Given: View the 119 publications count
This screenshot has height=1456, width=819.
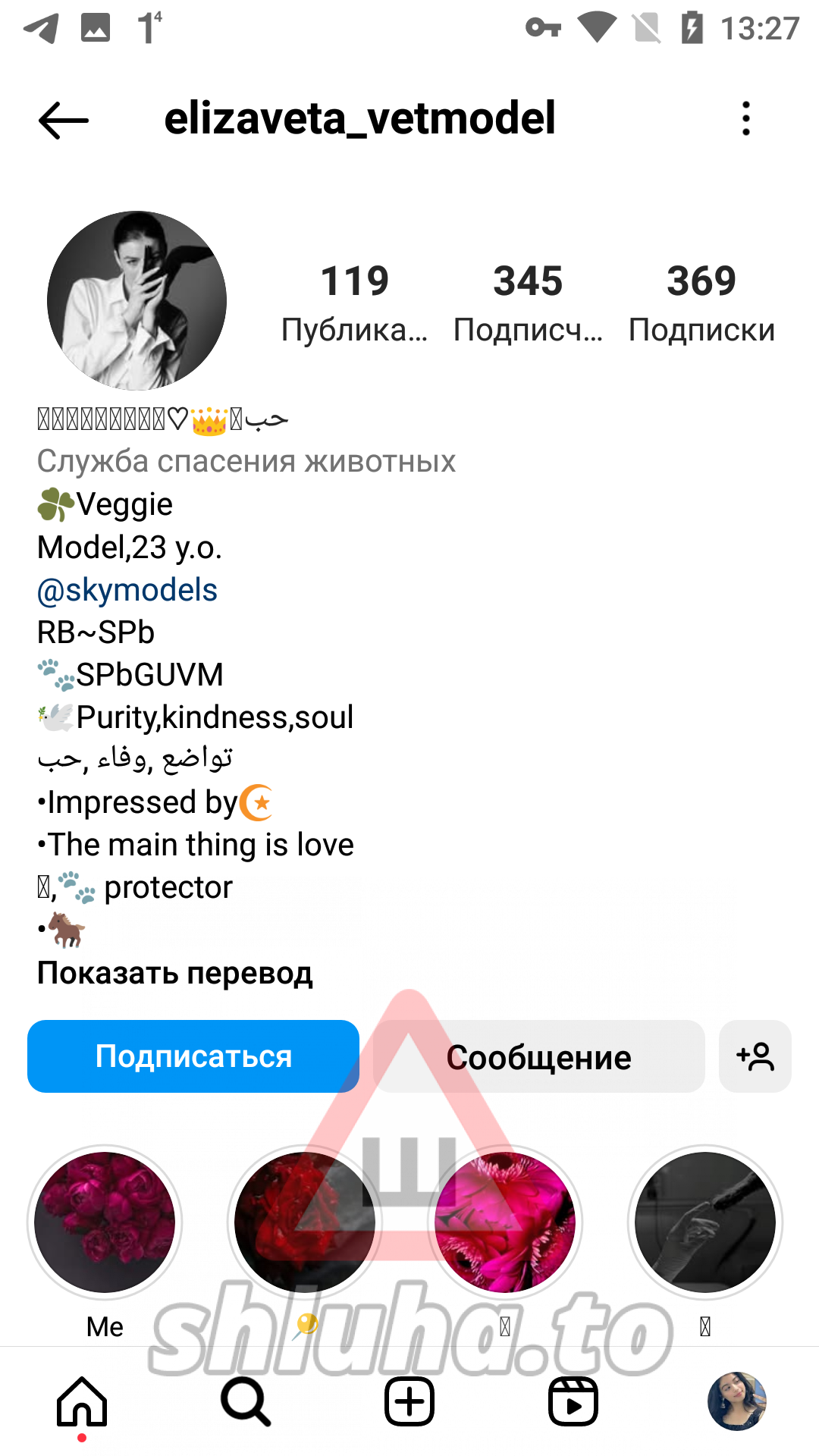Looking at the screenshot, I should point(354,303).
